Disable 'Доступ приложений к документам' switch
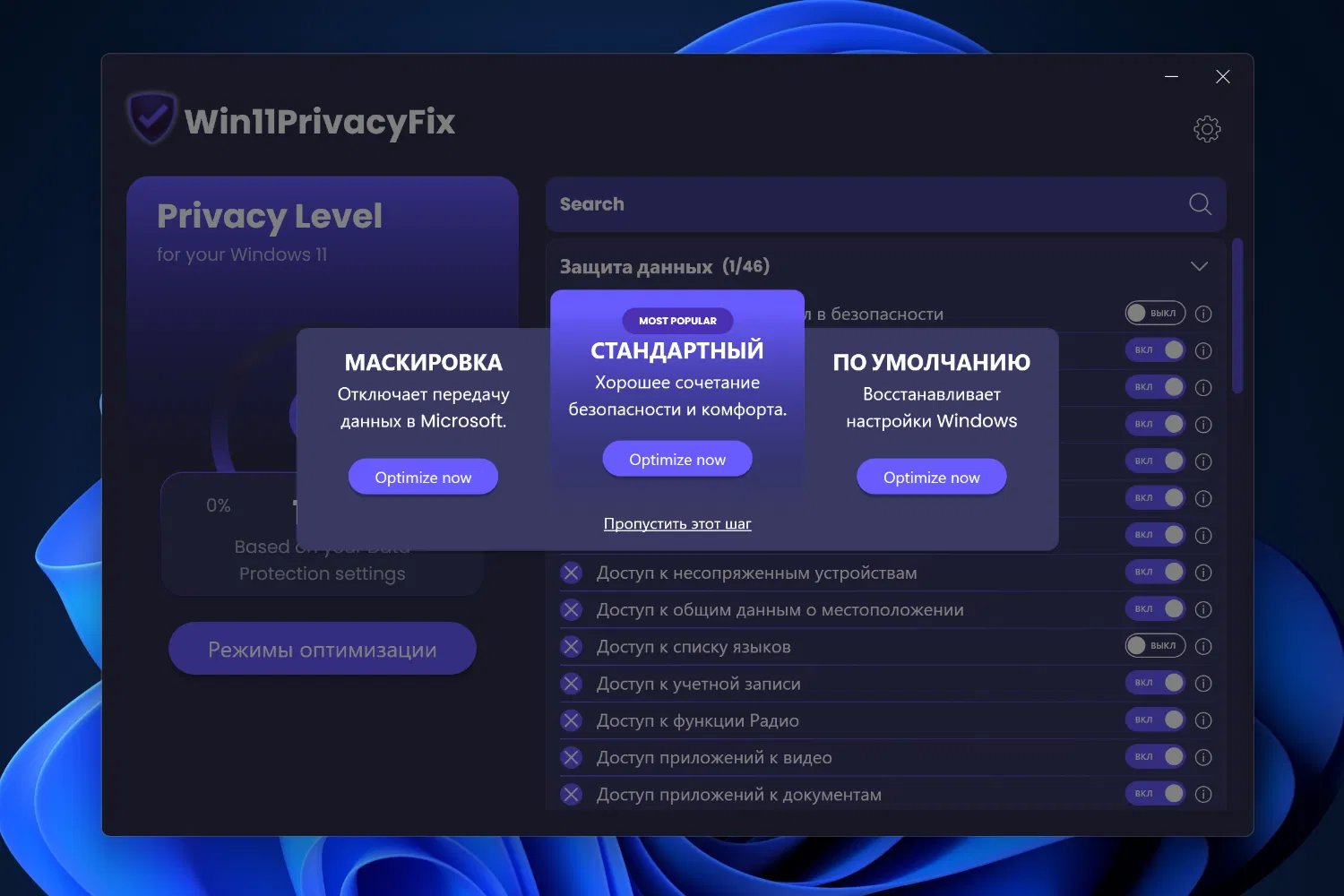1344x896 pixels. click(x=1155, y=793)
